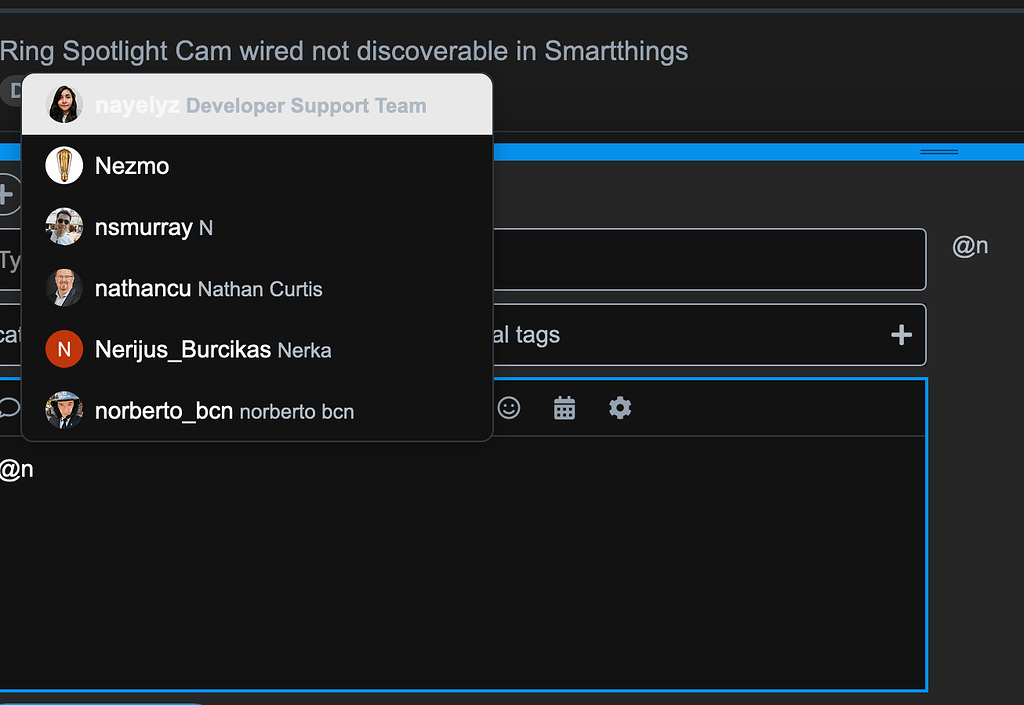Click the orange N avatar for Nerijus_Burcikas
Screen dimensions: 1024x705
[x=64, y=349]
